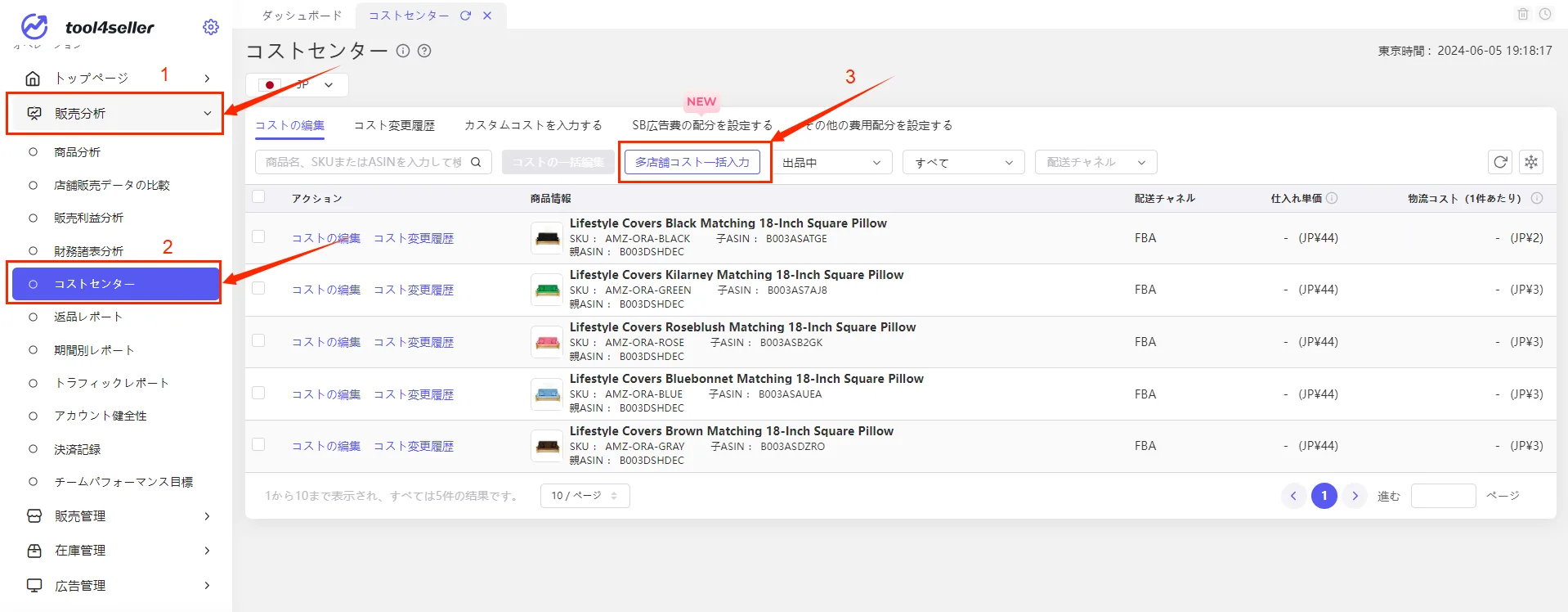
Task: Click the help question icon beside title
Action: coord(424,51)
